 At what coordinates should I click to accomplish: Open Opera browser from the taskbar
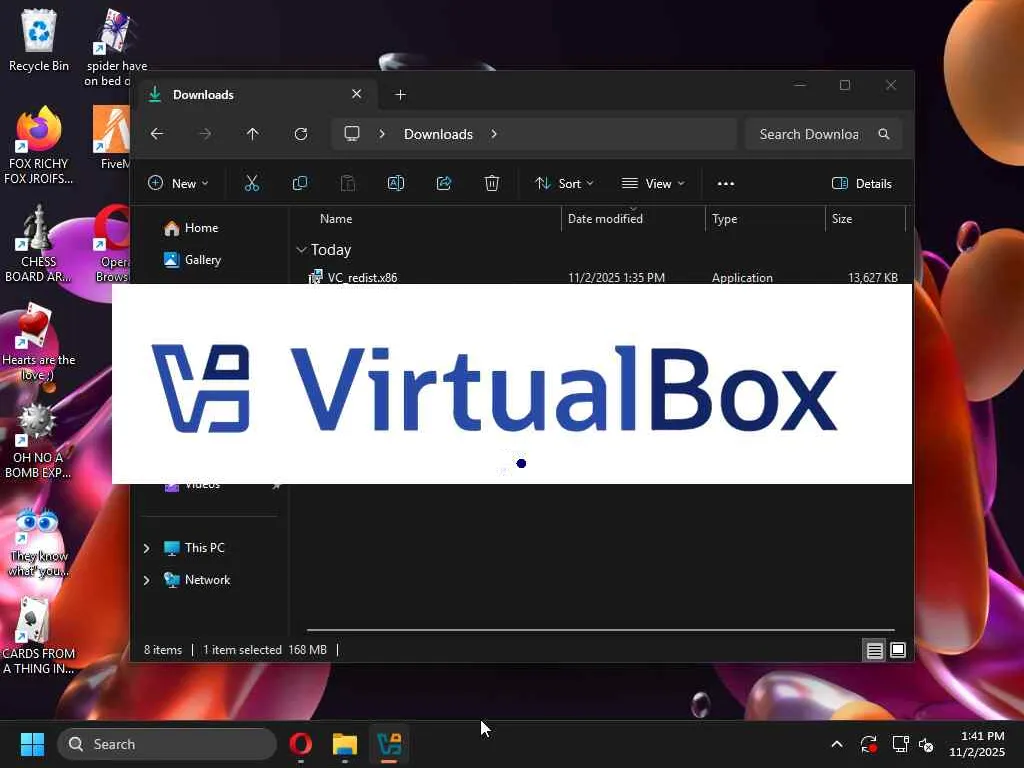pyautogui.click(x=300, y=744)
